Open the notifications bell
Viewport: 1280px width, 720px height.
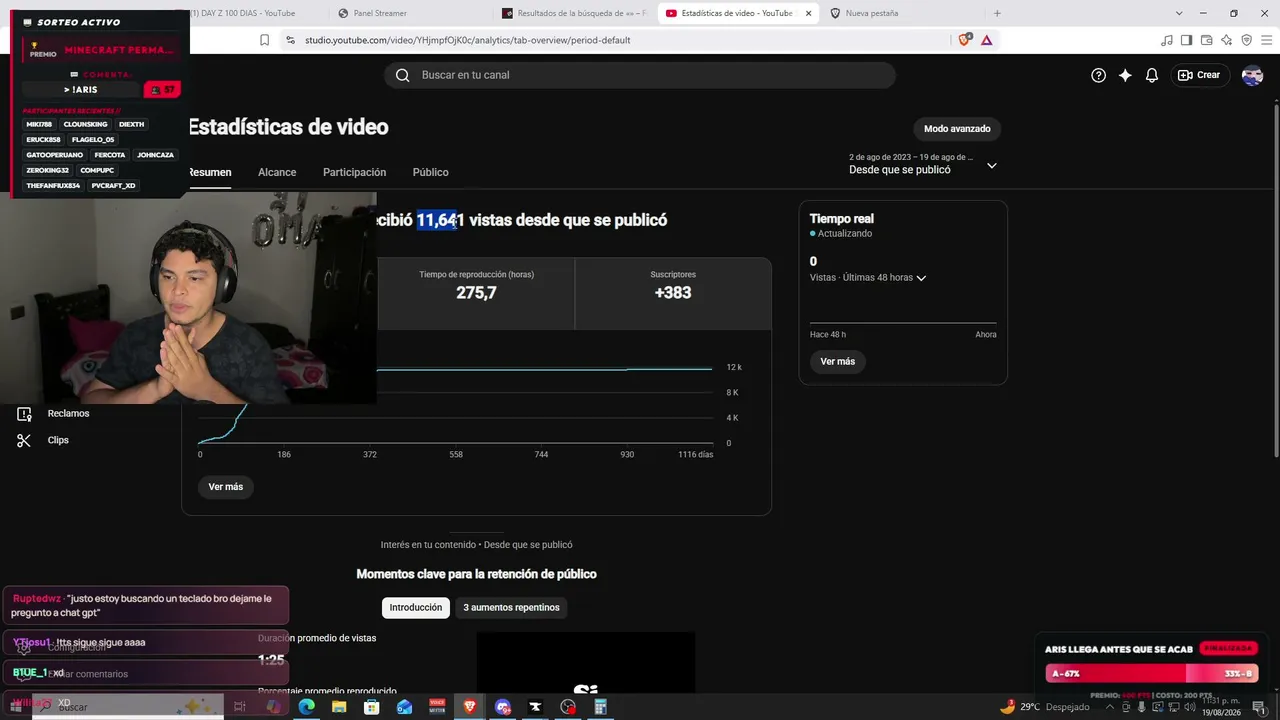pyautogui.click(x=1152, y=75)
